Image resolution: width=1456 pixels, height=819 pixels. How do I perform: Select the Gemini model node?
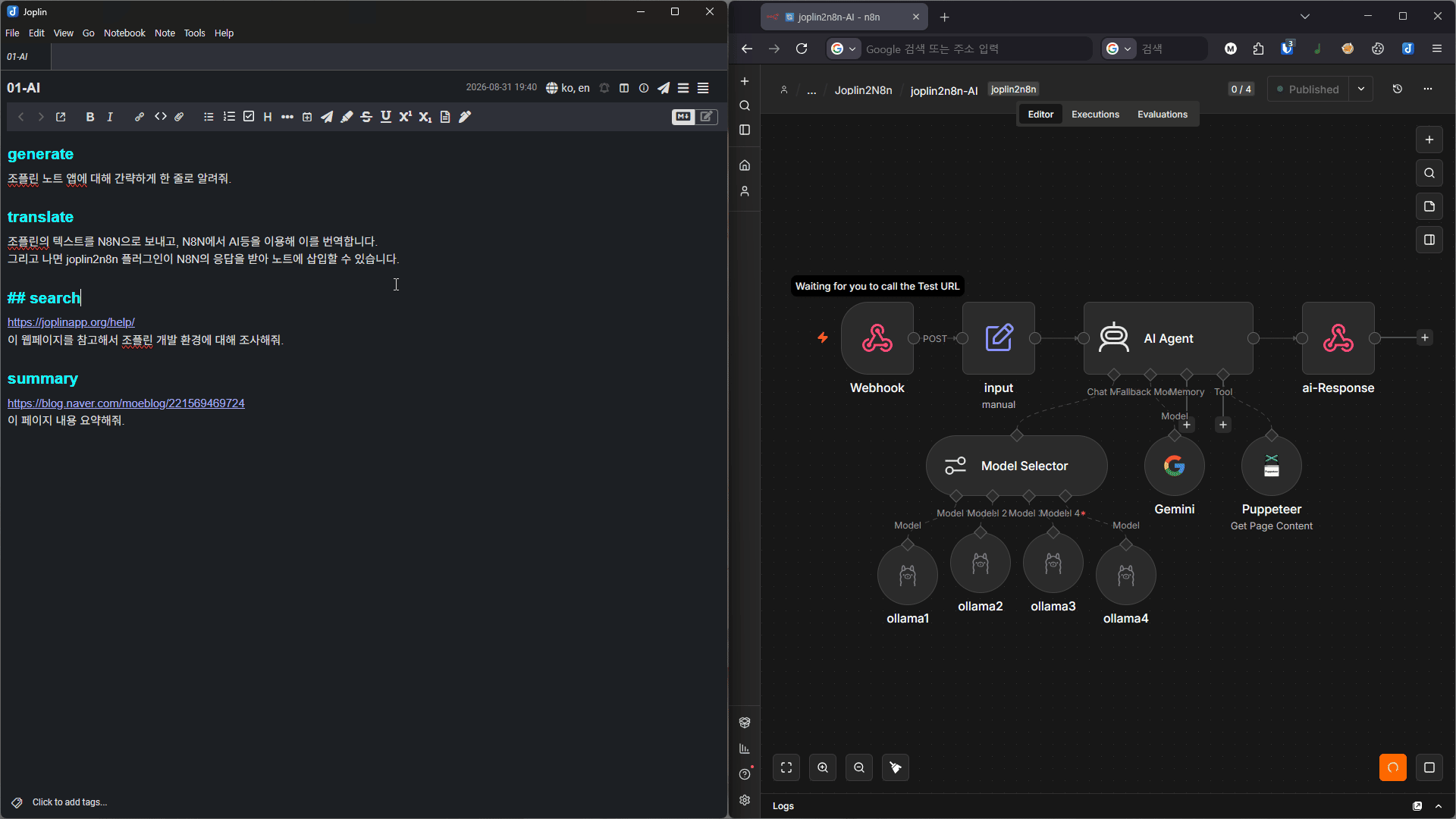click(x=1175, y=466)
